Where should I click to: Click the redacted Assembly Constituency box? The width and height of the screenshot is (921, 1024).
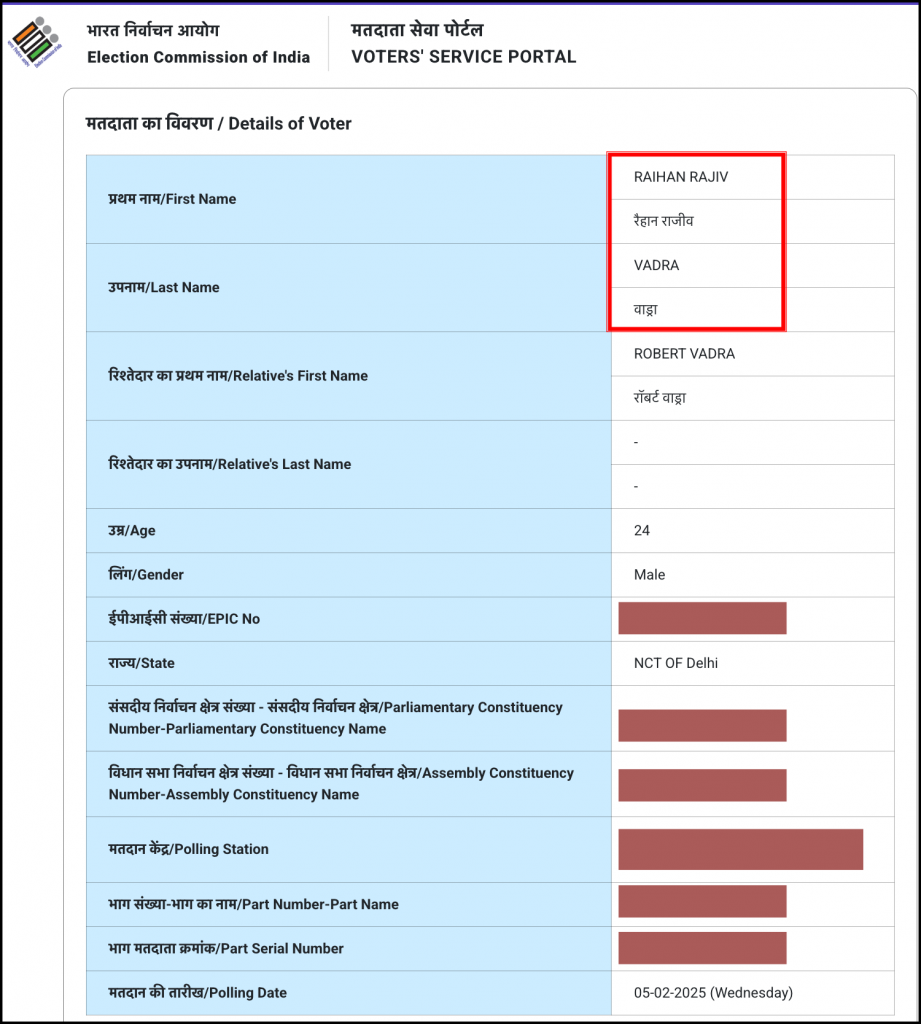tap(702, 785)
